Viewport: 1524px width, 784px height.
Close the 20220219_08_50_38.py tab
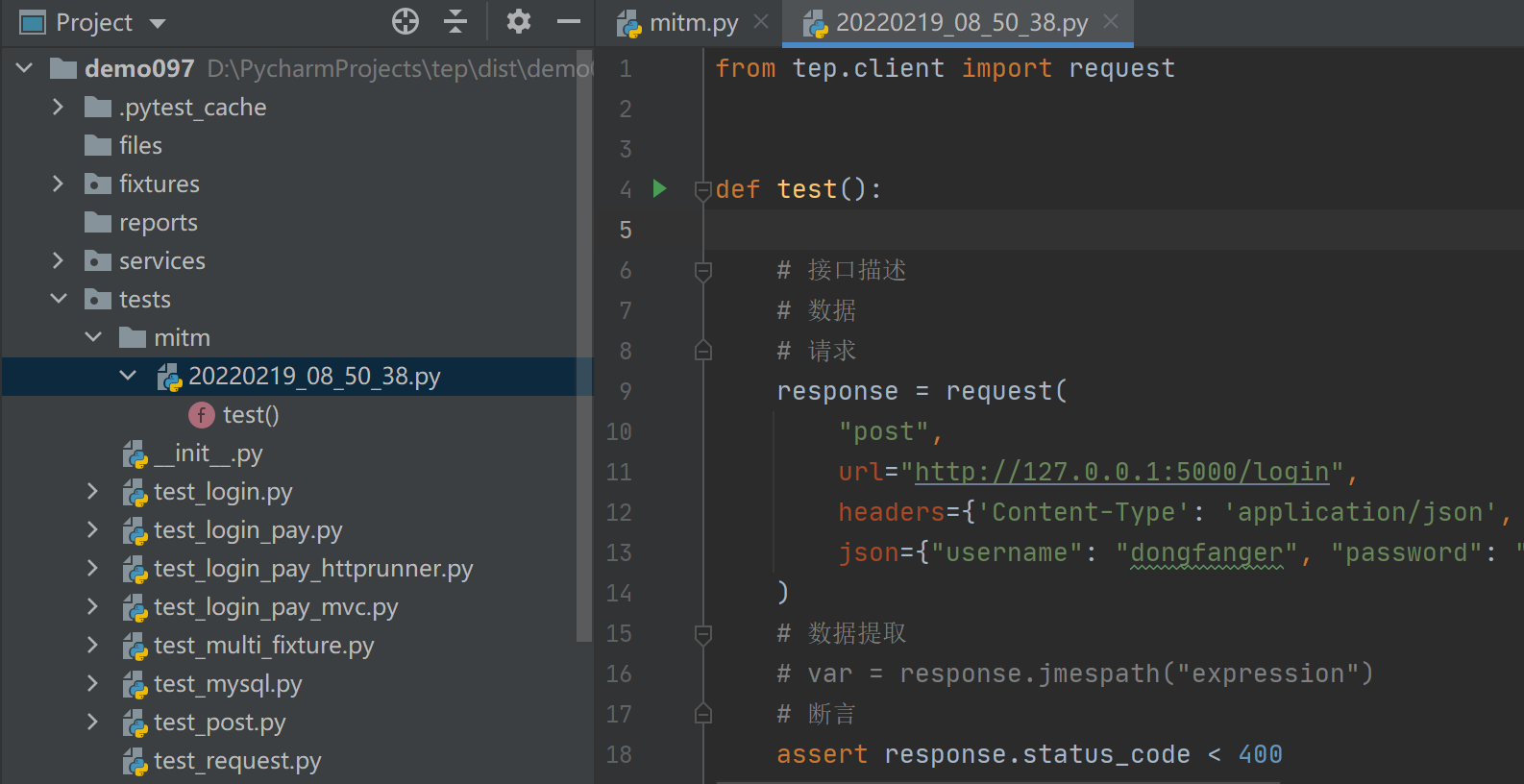click(x=1111, y=21)
